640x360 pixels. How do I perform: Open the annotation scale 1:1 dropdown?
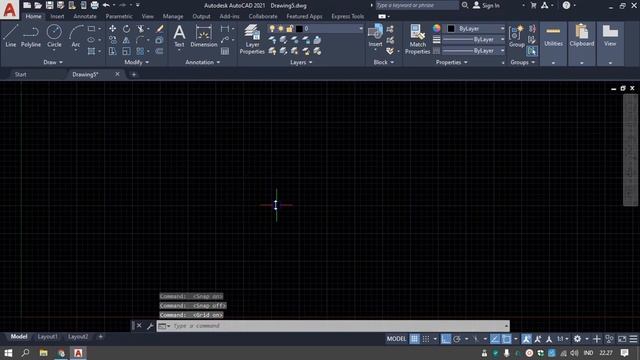[562, 339]
